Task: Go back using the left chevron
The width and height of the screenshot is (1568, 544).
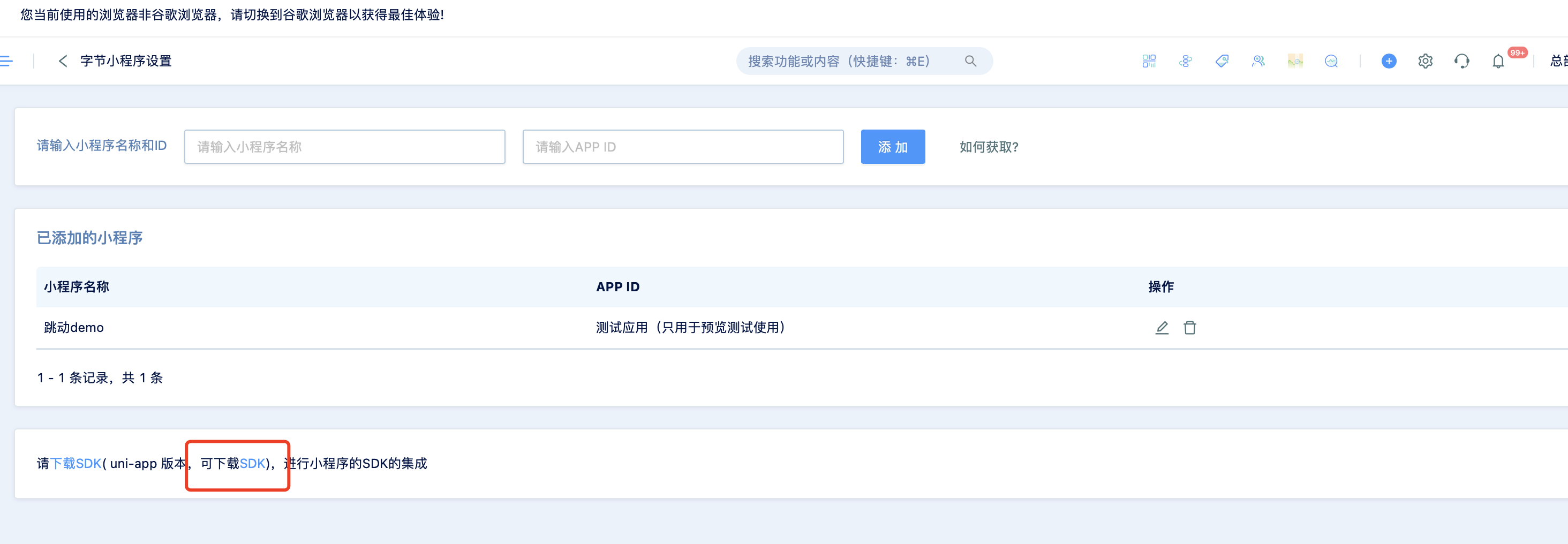Action: coord(63,61)
